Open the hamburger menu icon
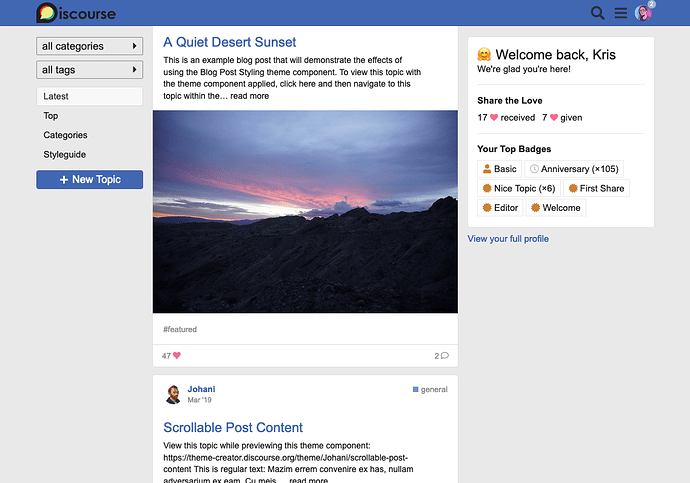The image size is (690, 483). (621, 13)
